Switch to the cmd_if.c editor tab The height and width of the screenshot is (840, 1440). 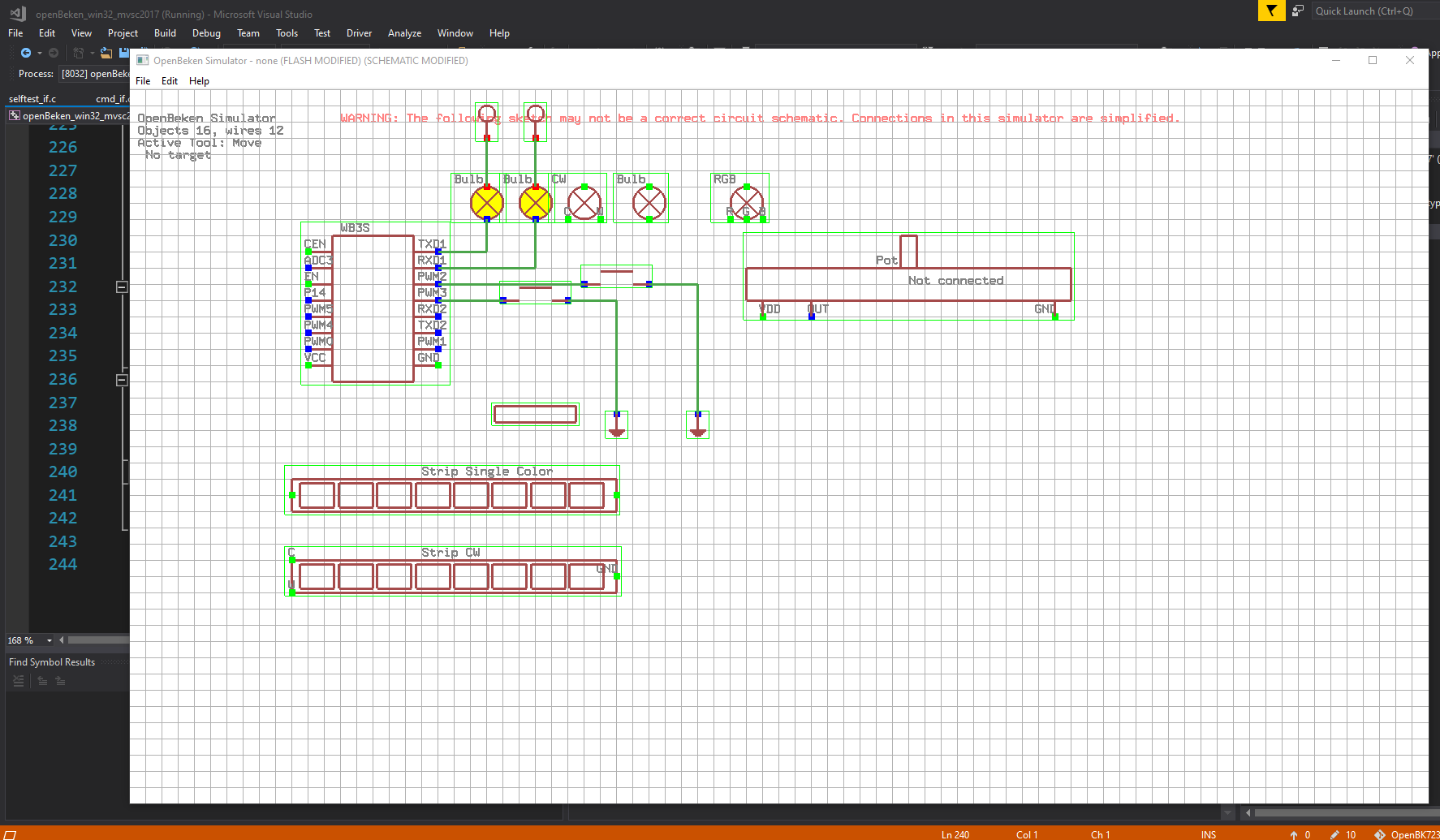click(x=112, y=99)
